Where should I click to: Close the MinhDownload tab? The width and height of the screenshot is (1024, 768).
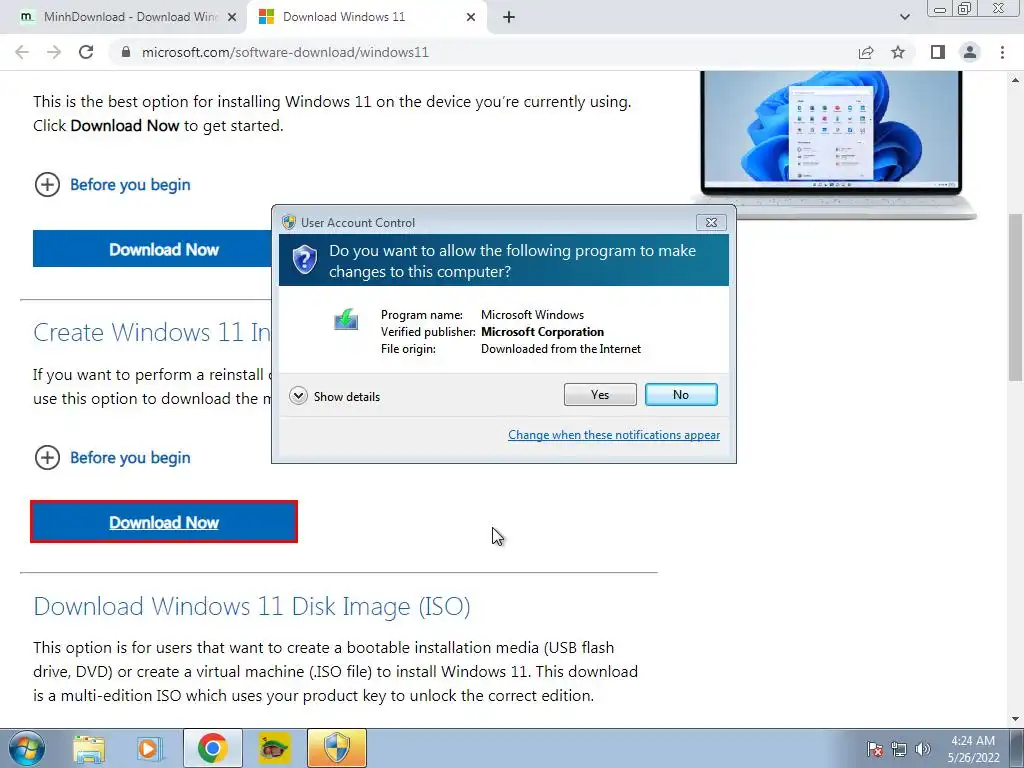(231, 17)
